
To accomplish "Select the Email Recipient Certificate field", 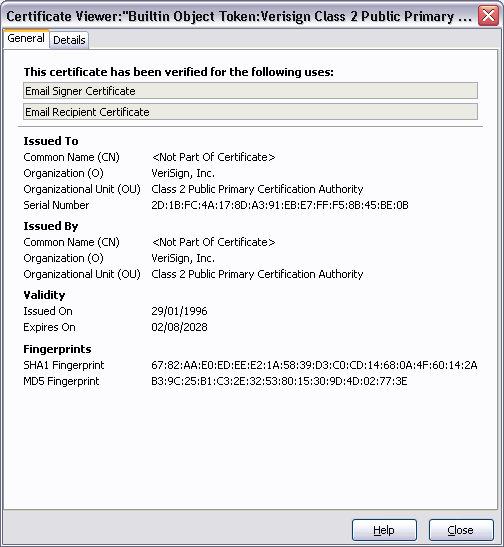I will tap(250, 112).
